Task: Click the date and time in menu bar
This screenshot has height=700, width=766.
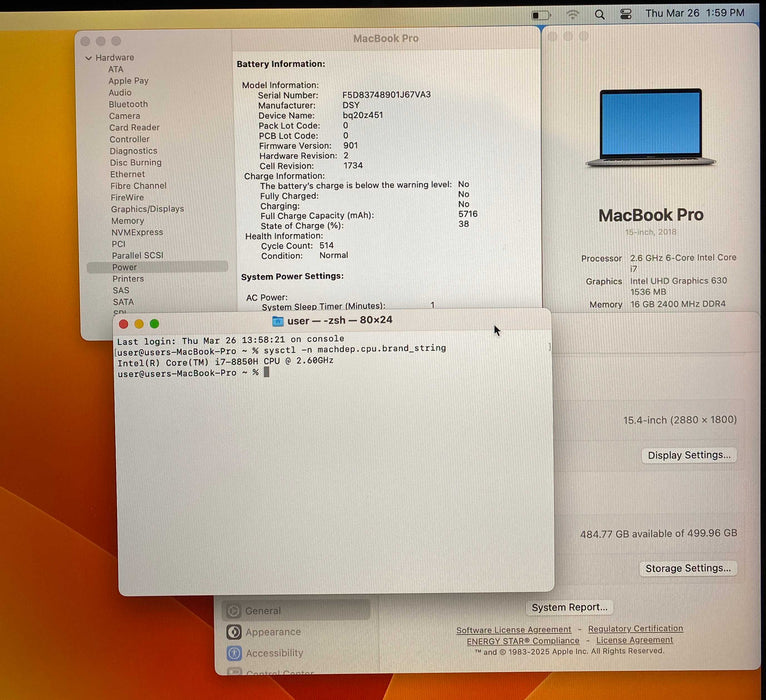Action: (695, 13)
